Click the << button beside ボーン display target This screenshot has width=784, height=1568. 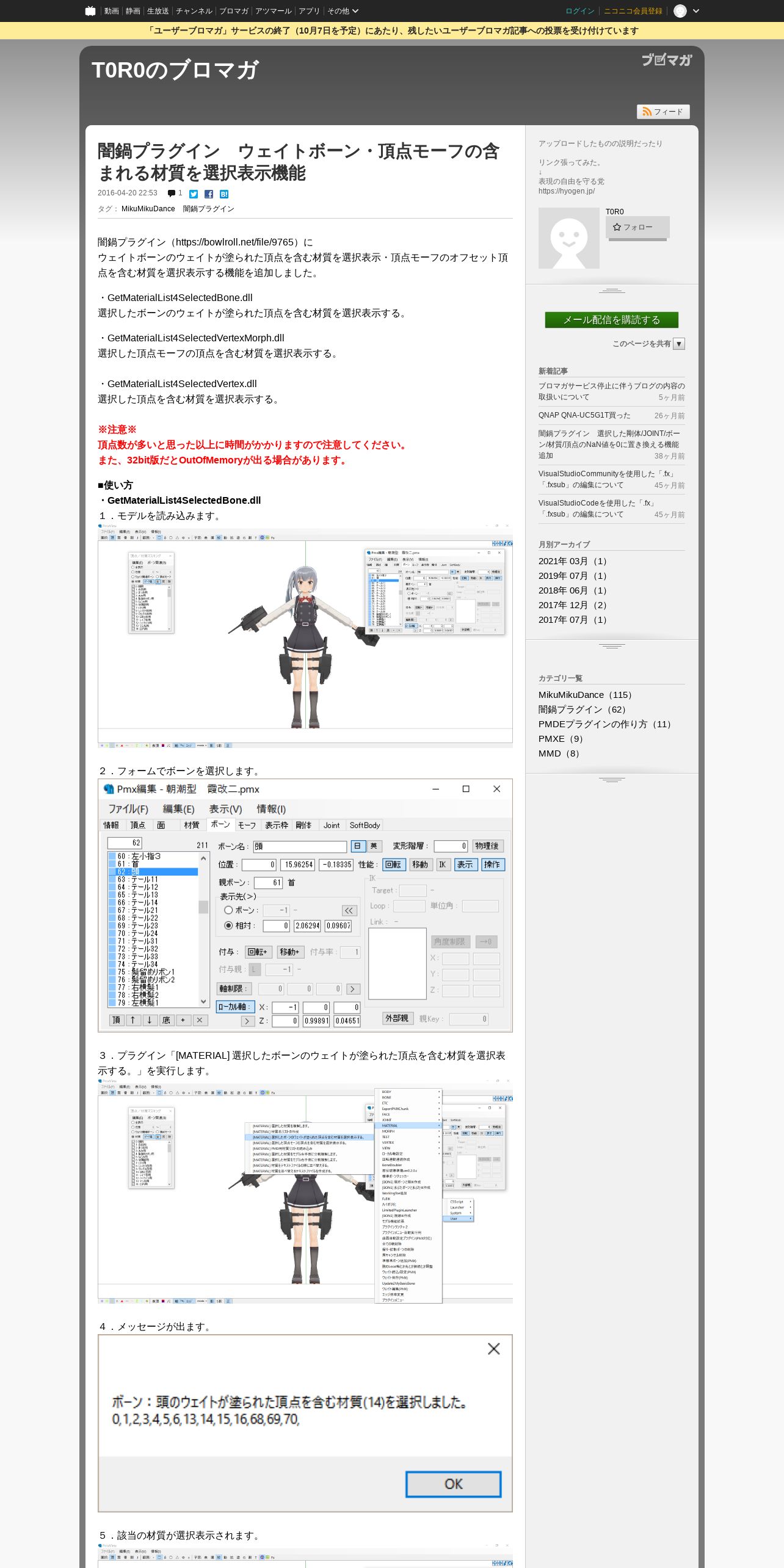(x=349, y=910)
